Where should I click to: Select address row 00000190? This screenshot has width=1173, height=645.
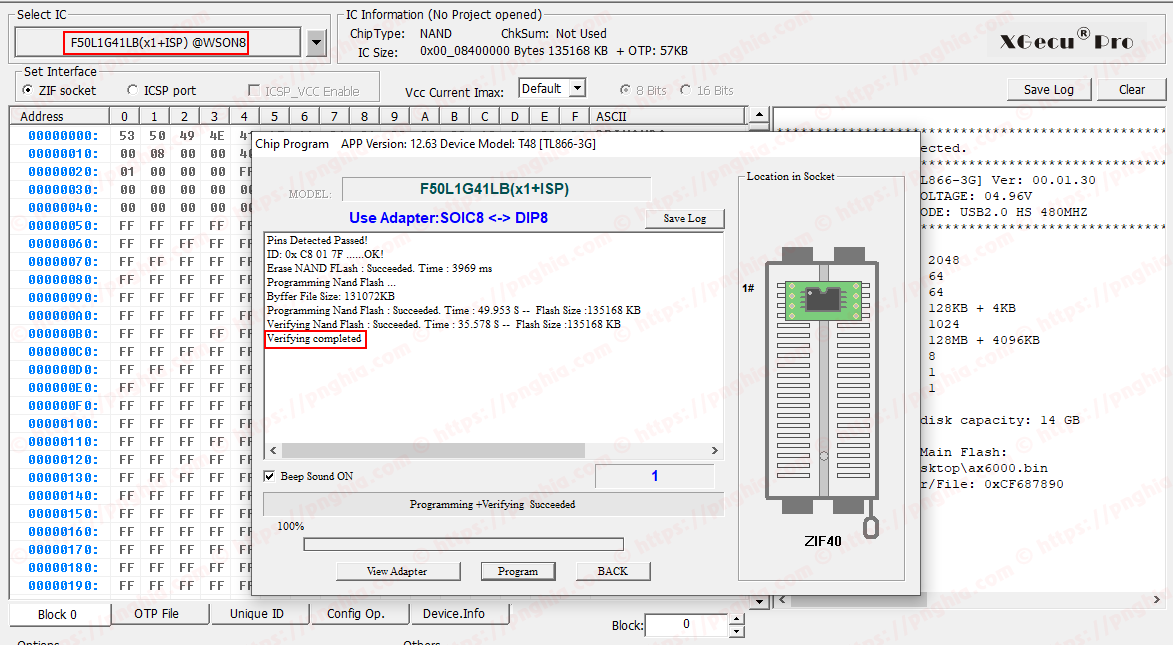coord(63,585)
